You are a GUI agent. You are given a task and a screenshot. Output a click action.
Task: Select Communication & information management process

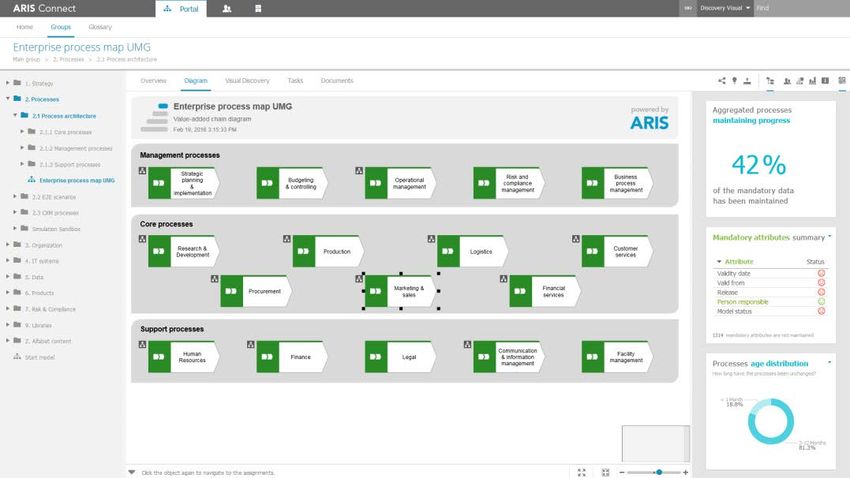[509, 357]
